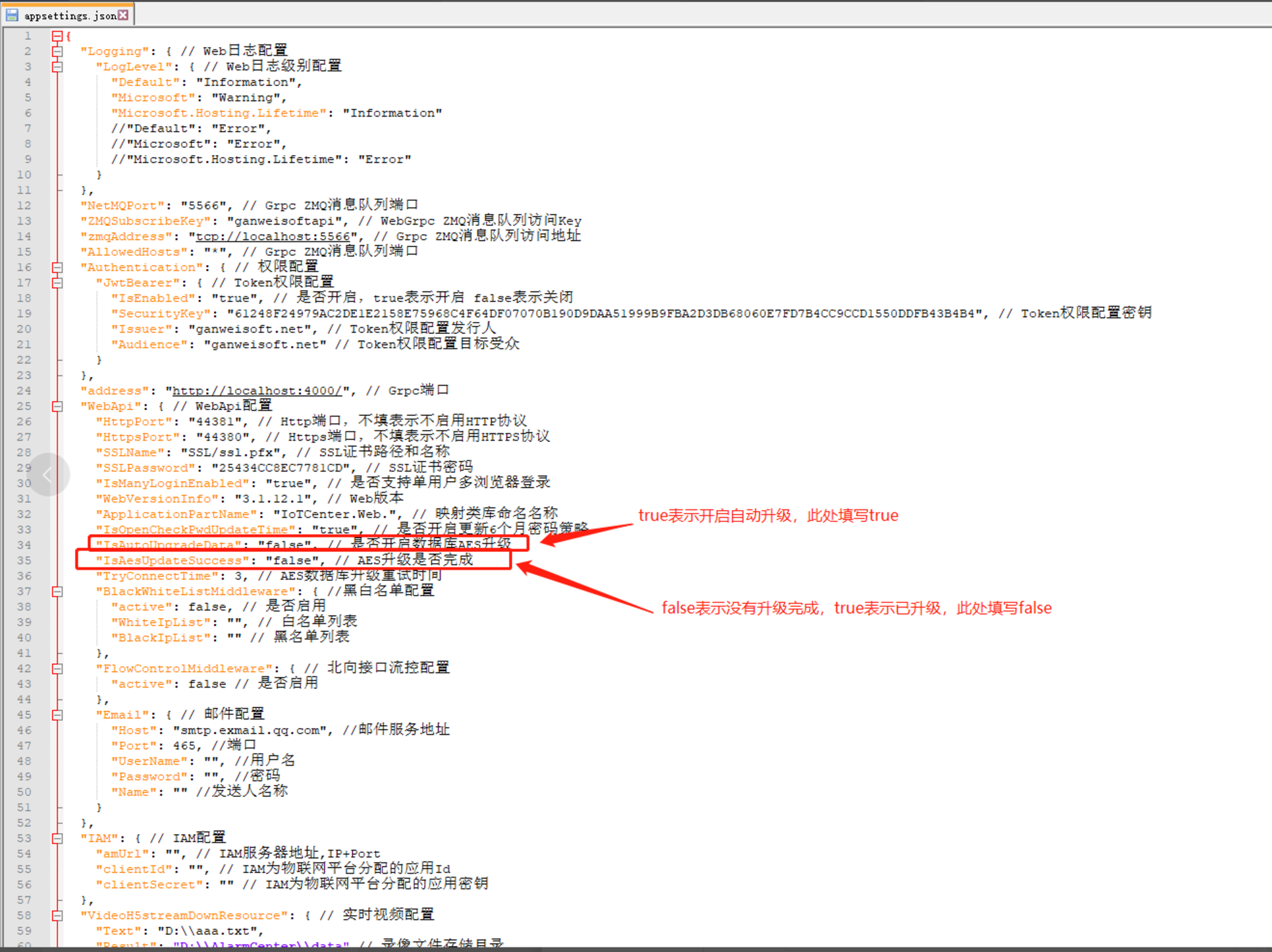Image resolution: width=1272 pixels, height=952 pixels.
Task: Fold the "BlackWhiteListMiddleware" block marker
Action: click(57, 591)
